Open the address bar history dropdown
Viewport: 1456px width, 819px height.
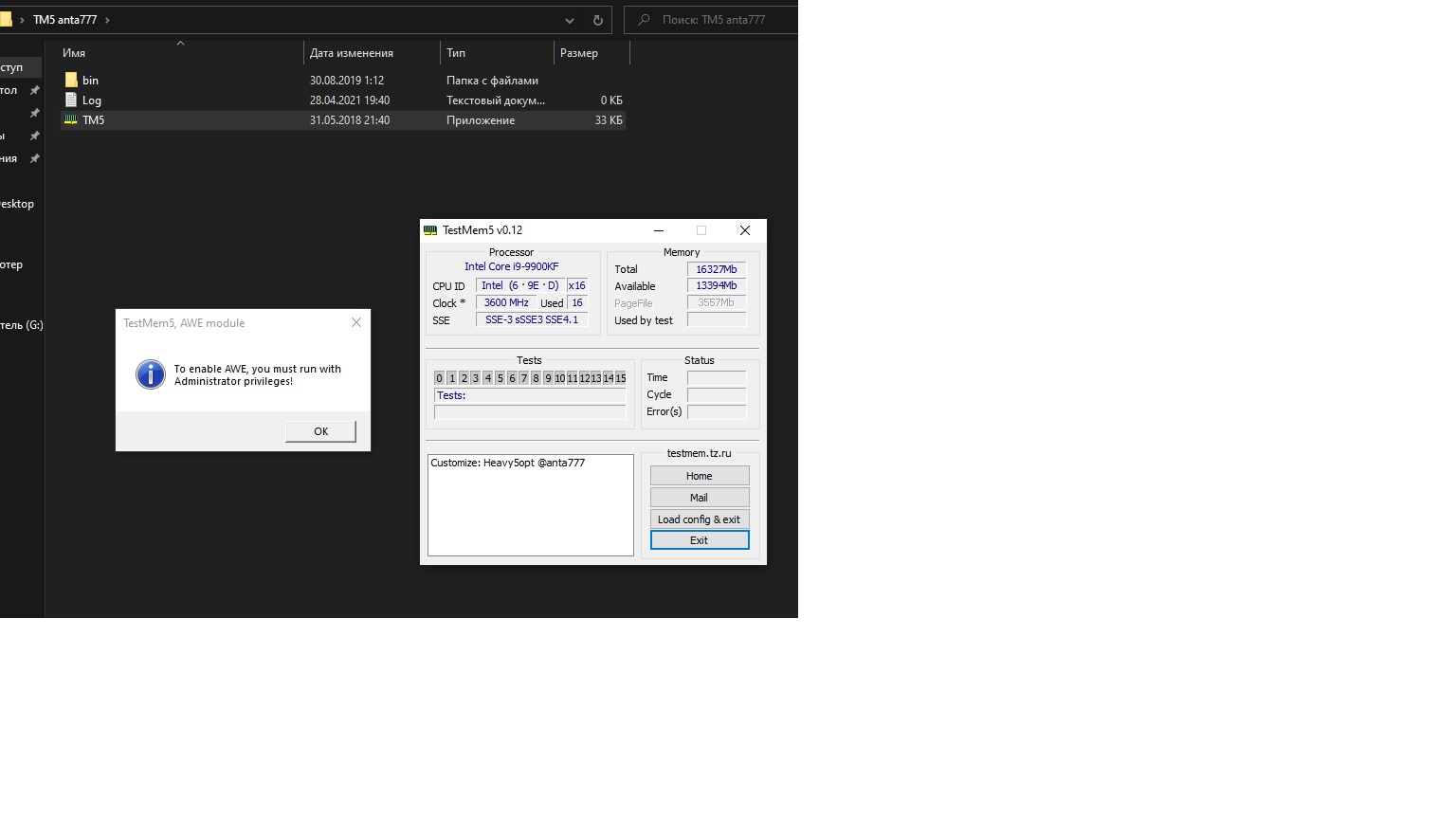(x=570, y=20)
